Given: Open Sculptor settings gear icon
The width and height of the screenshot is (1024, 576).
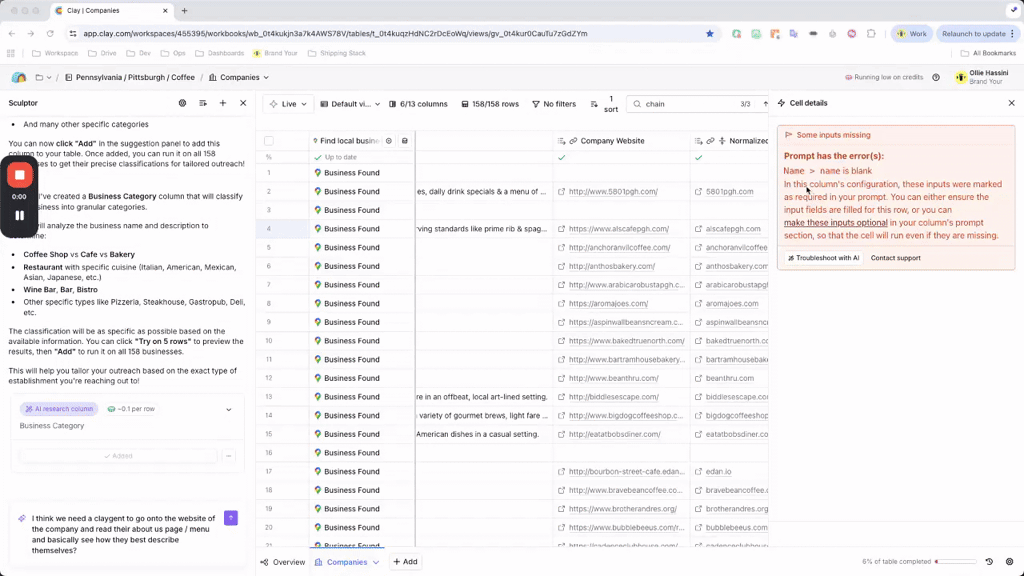Looking at the screenshot, I should (182, 103).
